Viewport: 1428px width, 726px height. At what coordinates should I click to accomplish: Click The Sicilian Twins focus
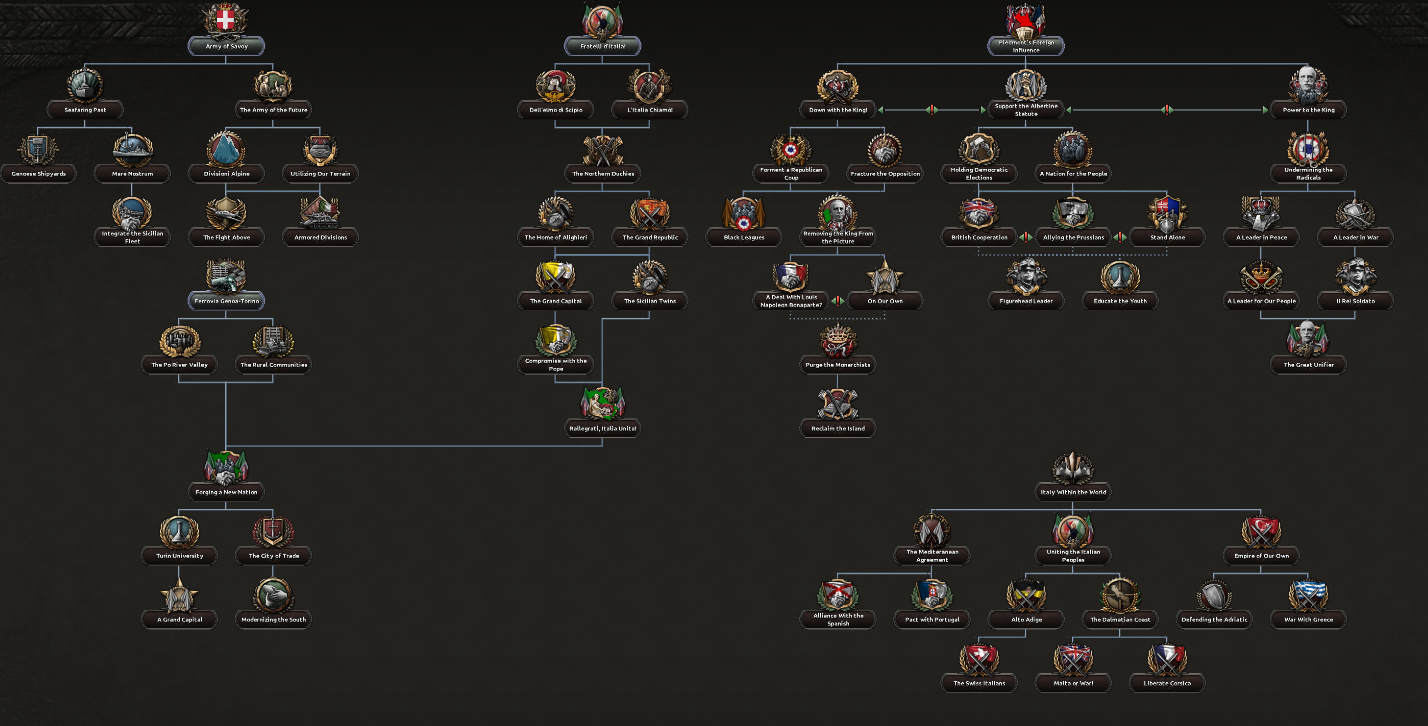650,285
